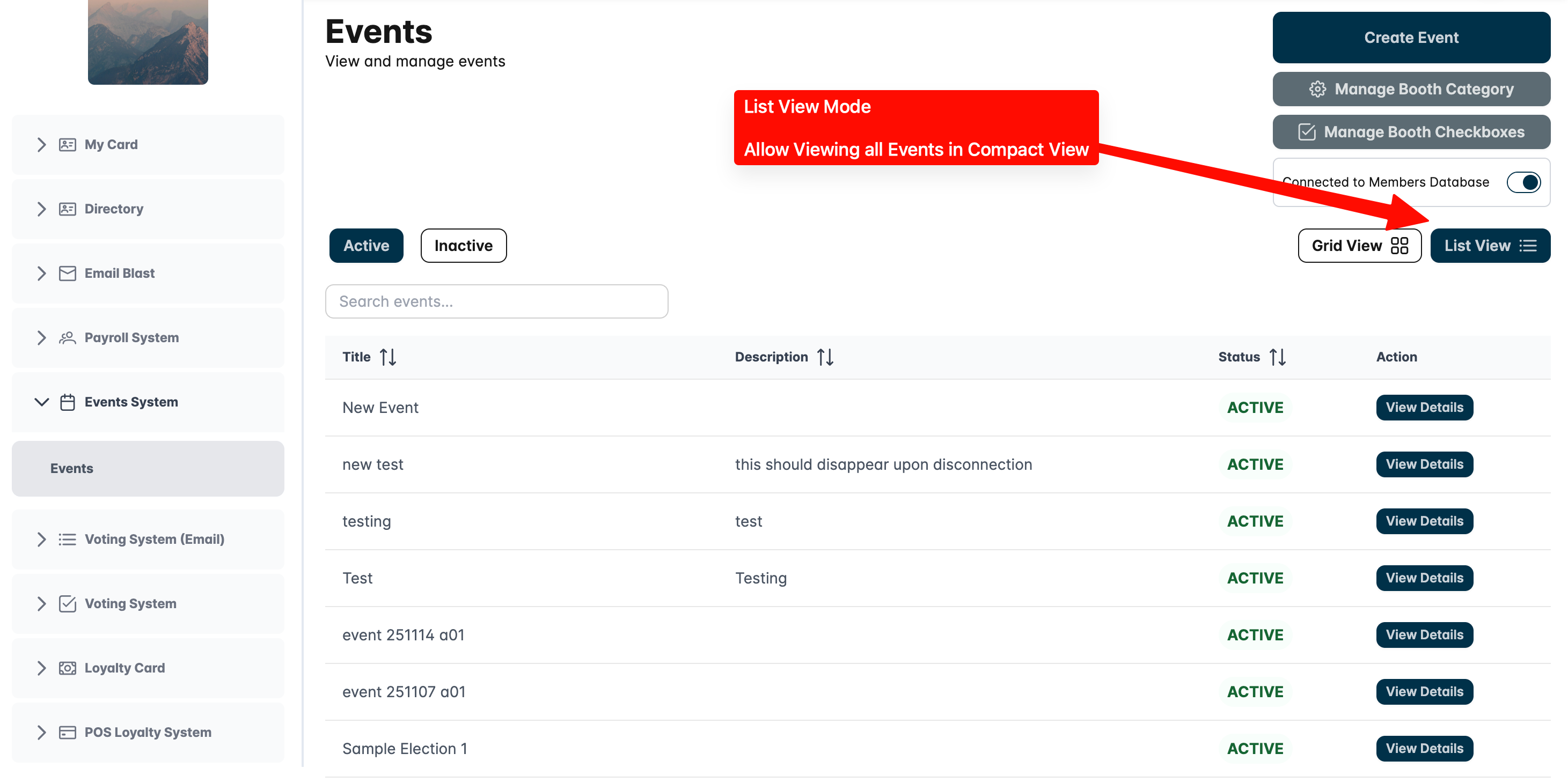Expand the Directory menu chevron
Screen dimensions: 1568x783
click(x=41, y=209)
